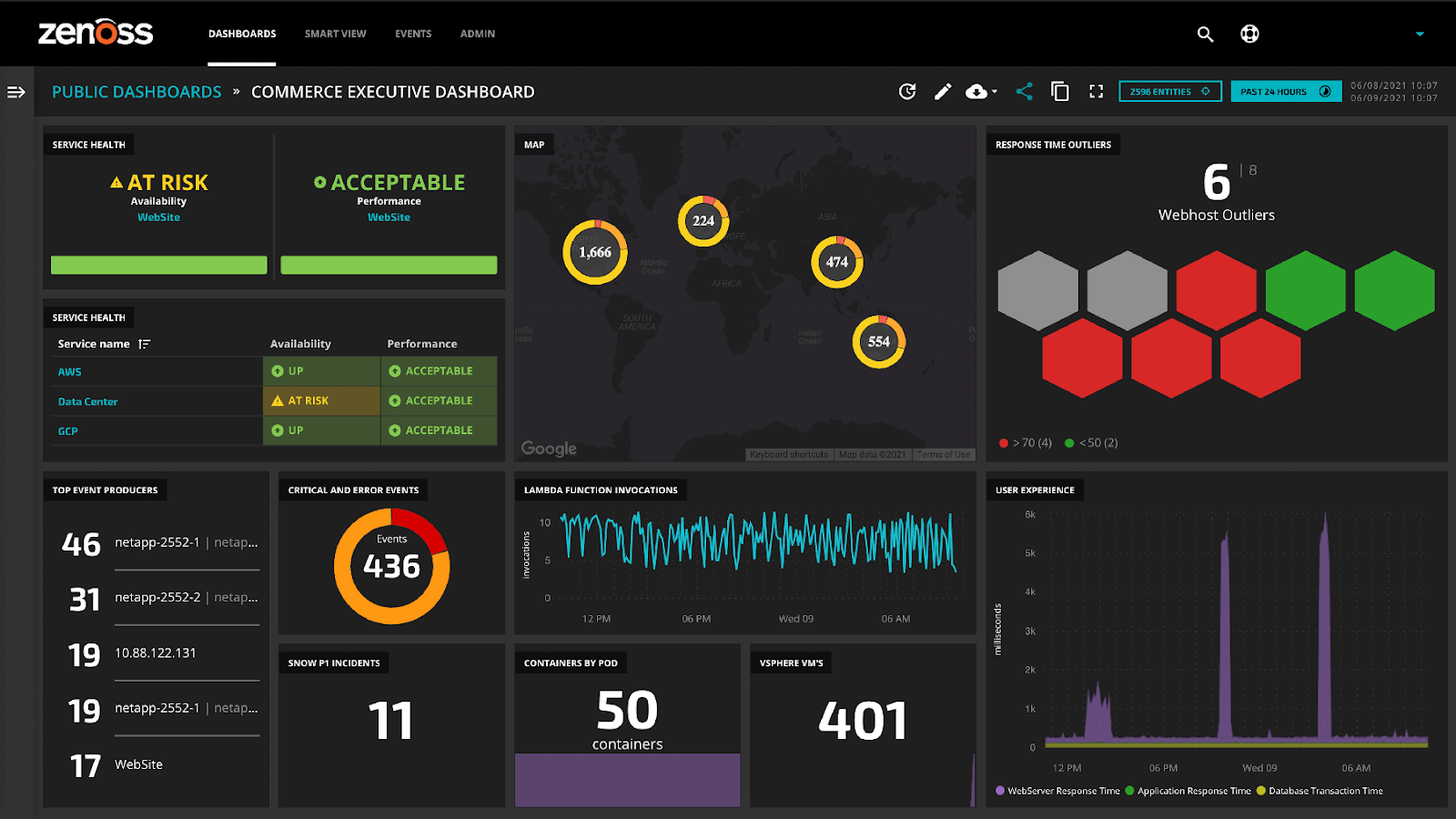
Task: Select the 554 map cluster marker
Action: (879, 341)
